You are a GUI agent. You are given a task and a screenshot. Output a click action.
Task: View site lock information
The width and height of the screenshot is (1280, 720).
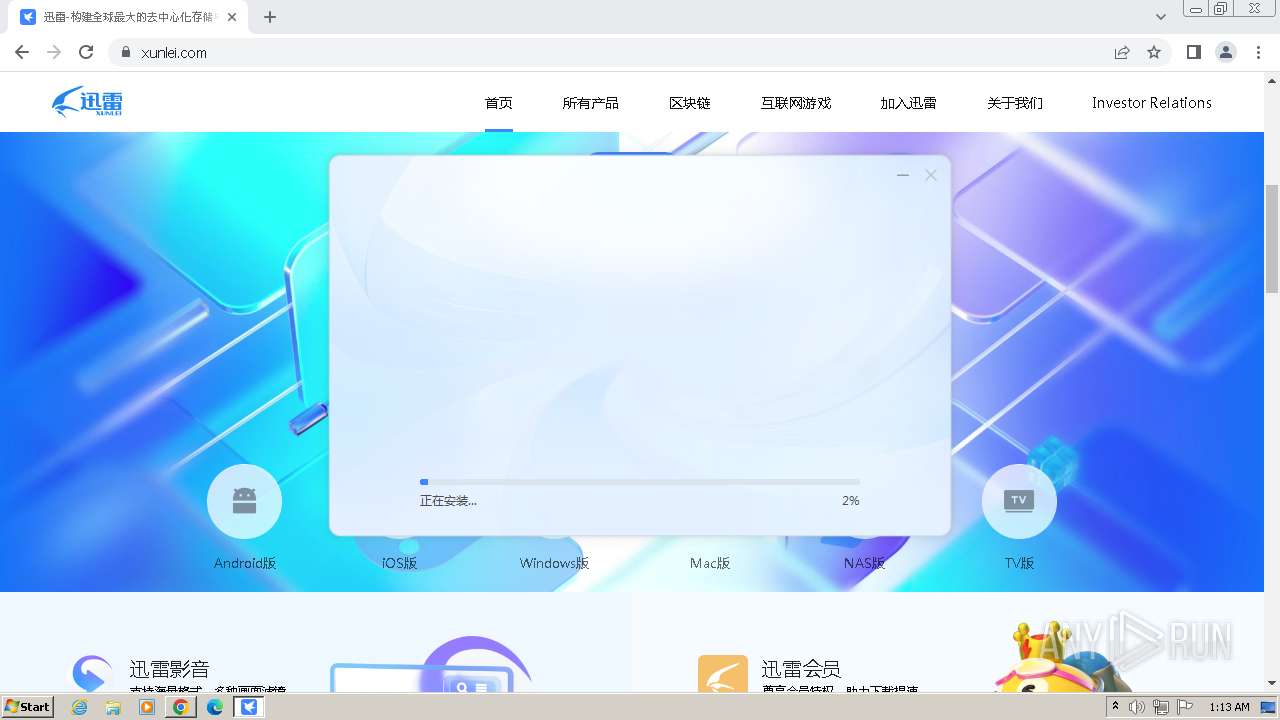(125, 53)
